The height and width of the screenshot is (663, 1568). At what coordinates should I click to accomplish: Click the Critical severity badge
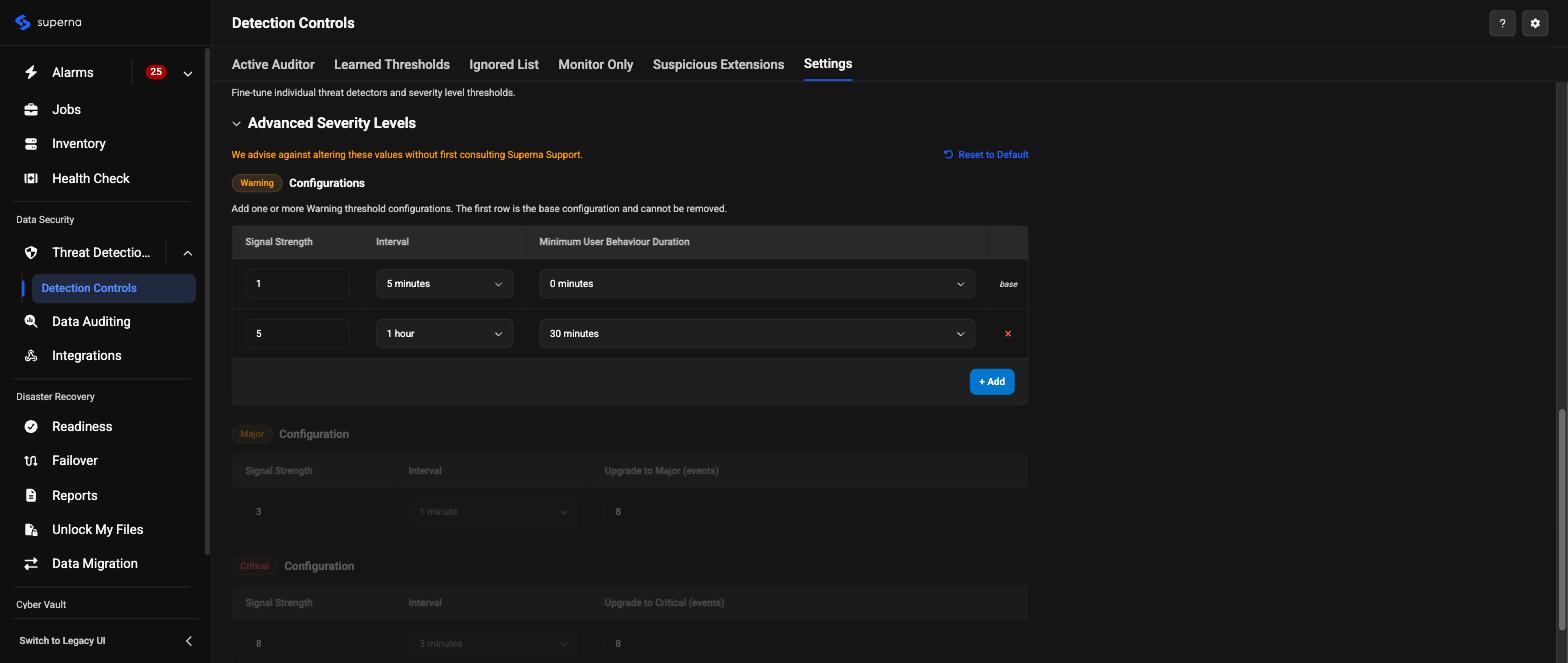254,566
